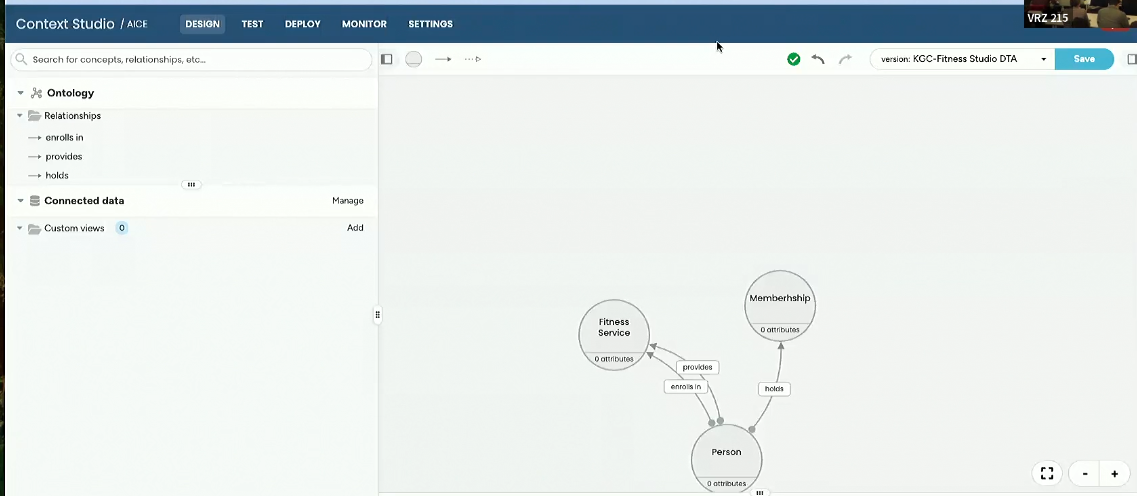This screenshot has height=496, width=1137.
Task: Select the add concept circle tool
Action: click(x=413, y=59)
